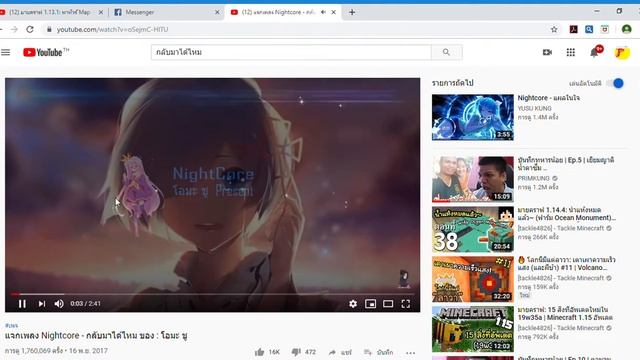
Task: Go forward in browser history
Action: [x=14, y=29]
